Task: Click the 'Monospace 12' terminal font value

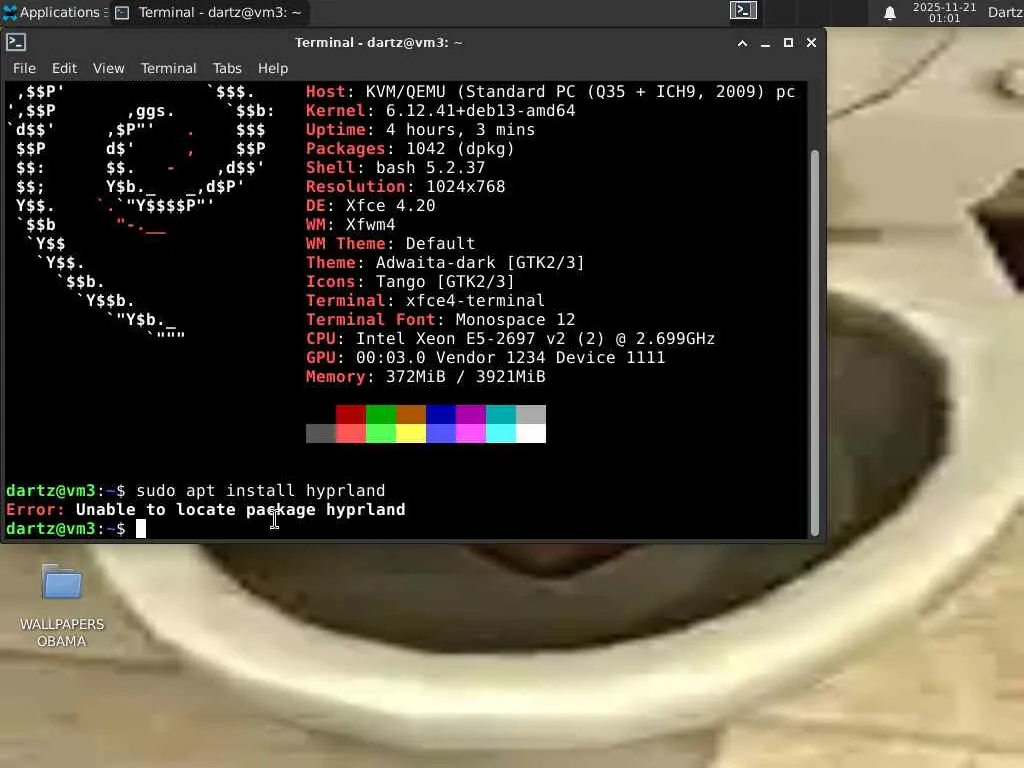Action: click(x=515, y=320)
